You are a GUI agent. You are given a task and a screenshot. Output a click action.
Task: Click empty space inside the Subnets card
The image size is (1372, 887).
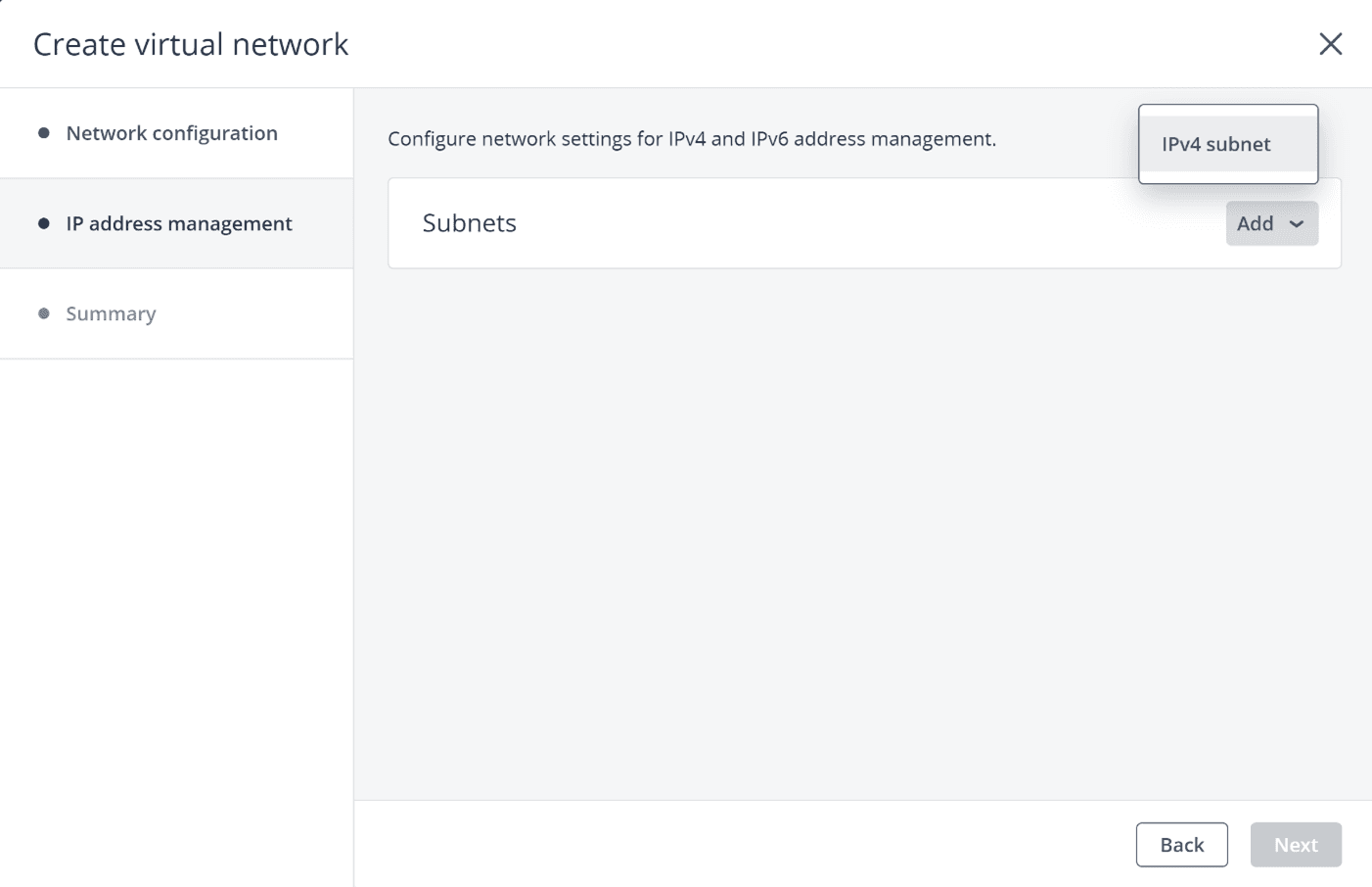click(x=832, y=223)
